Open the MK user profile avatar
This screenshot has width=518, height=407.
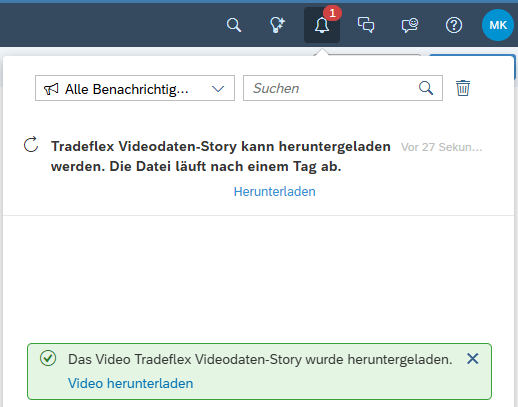coord(498,25)
